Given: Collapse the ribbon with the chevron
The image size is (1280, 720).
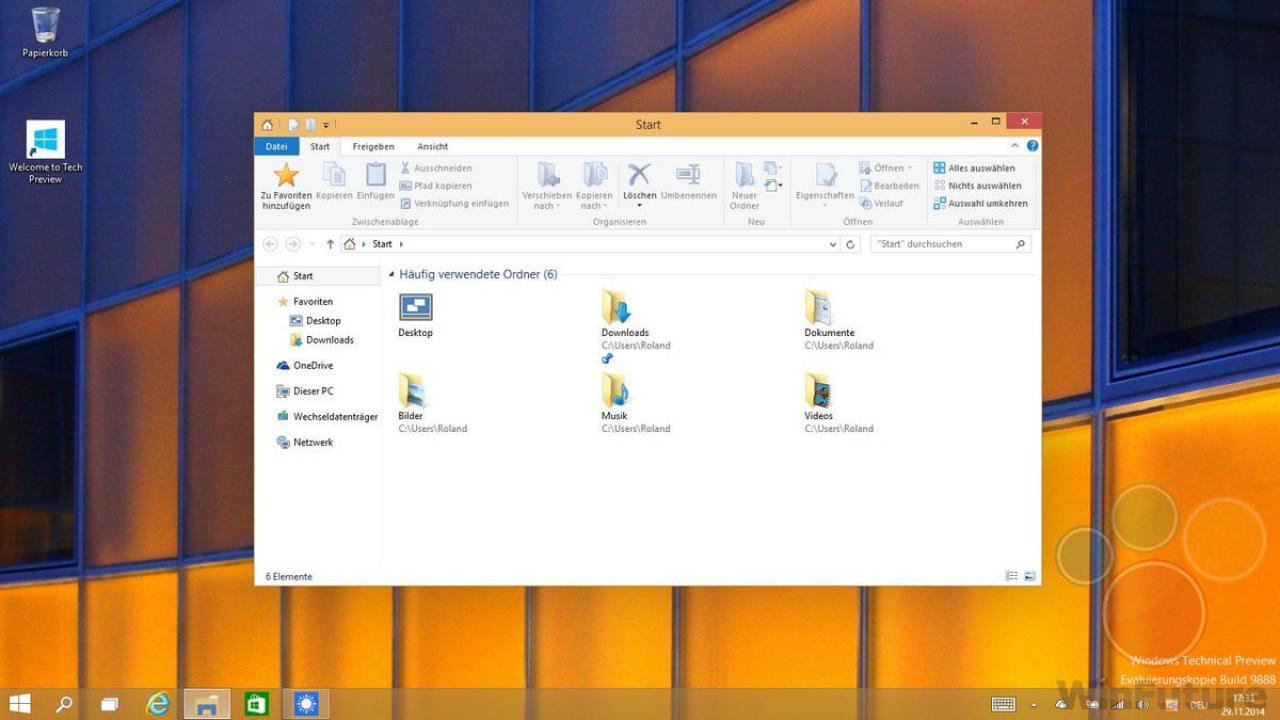Looking at the screenshot, I should [1017, 146].
